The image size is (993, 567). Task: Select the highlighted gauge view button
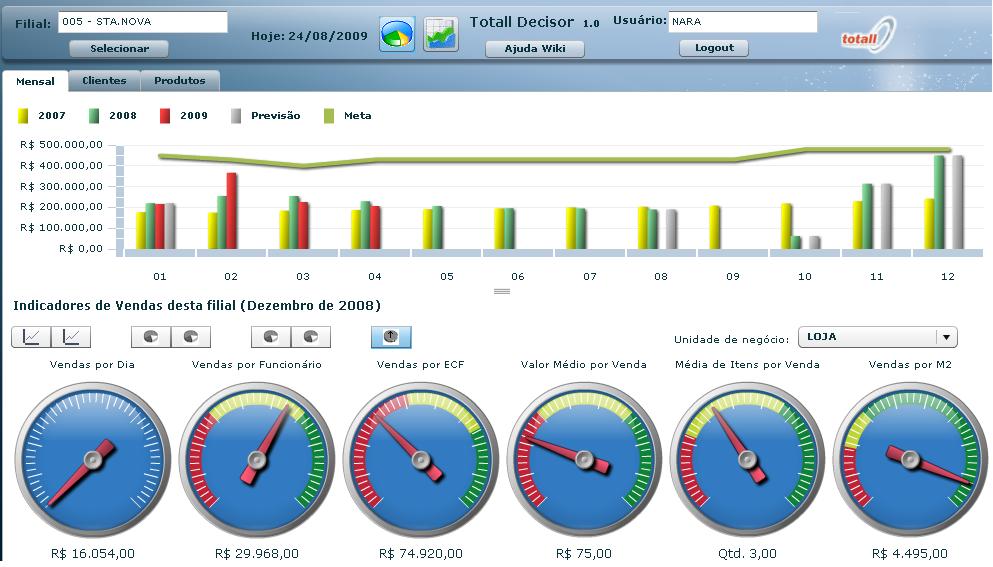click(x=391, y=338)
